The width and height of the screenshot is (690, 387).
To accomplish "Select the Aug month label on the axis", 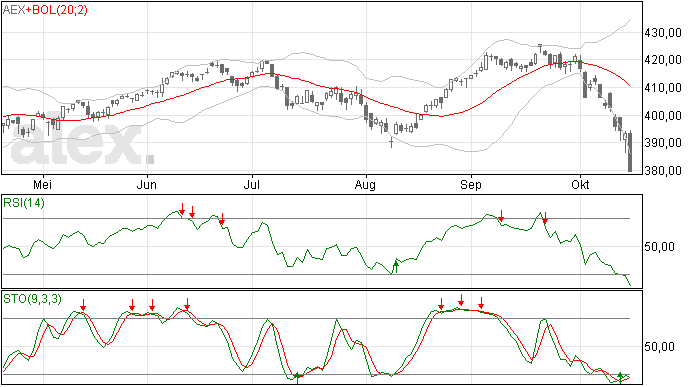I will [x=365, y=184].
